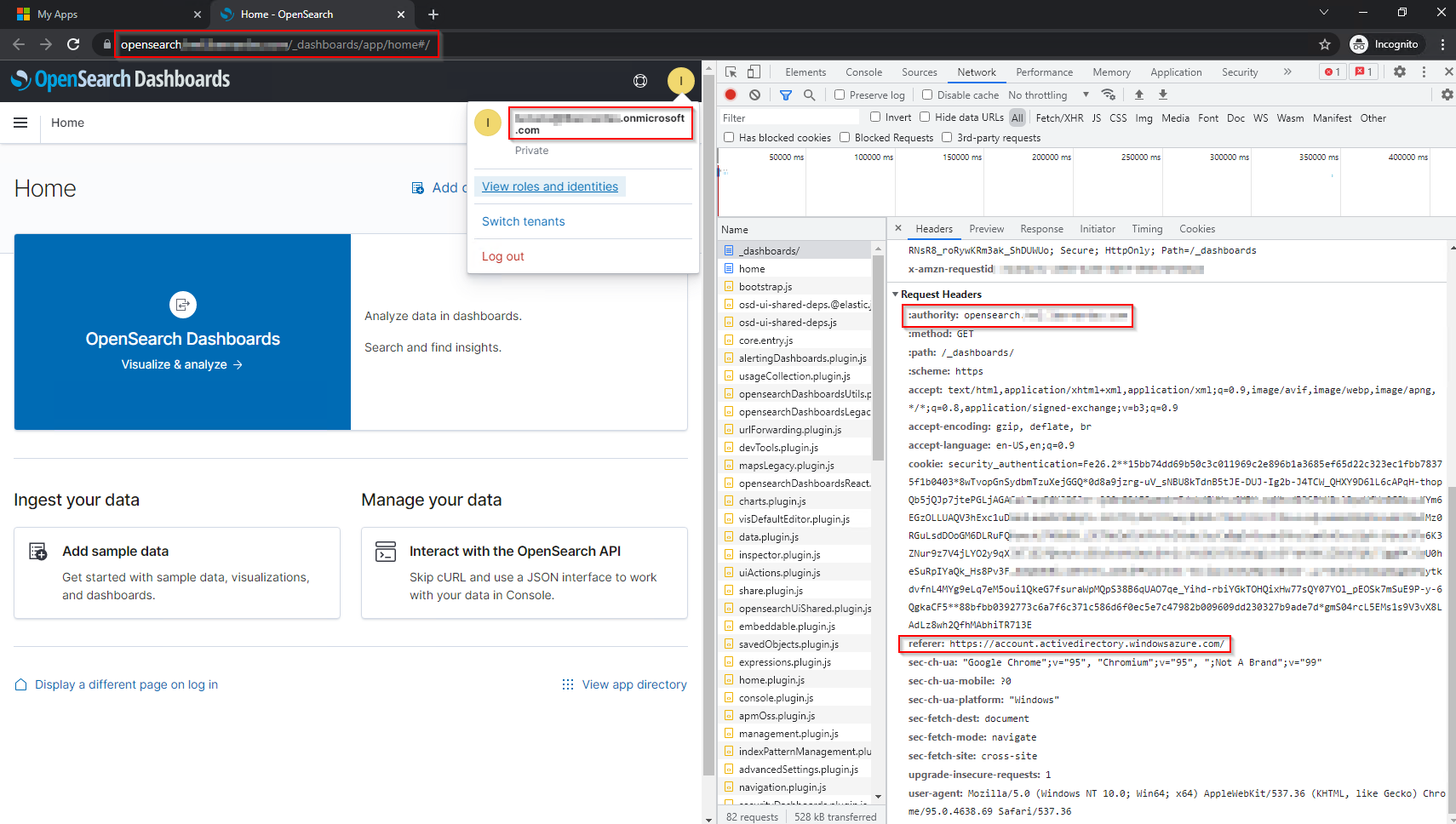Click the OpenSearch Dashboards logo
Image resolution: width=1456 pixels, height=824 pixels.
tap(120, 80)
